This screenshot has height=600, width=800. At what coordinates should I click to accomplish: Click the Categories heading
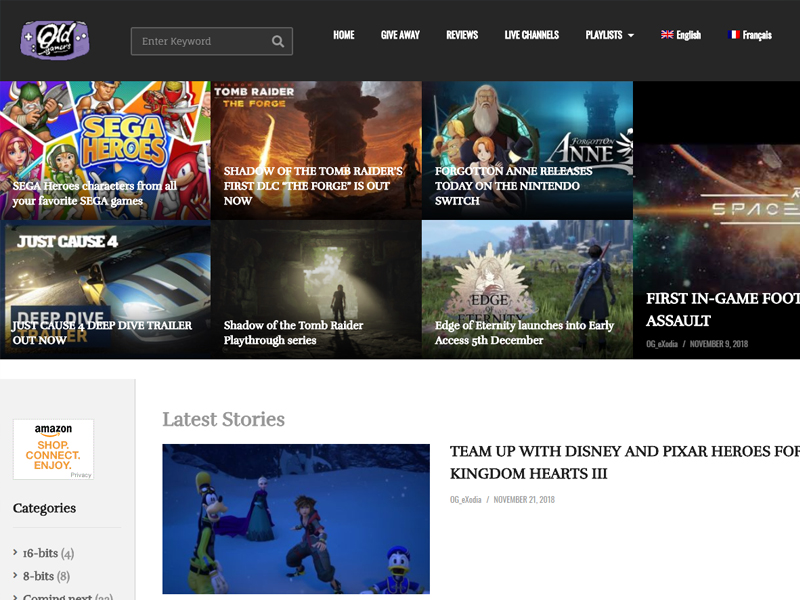coord(44,508)
